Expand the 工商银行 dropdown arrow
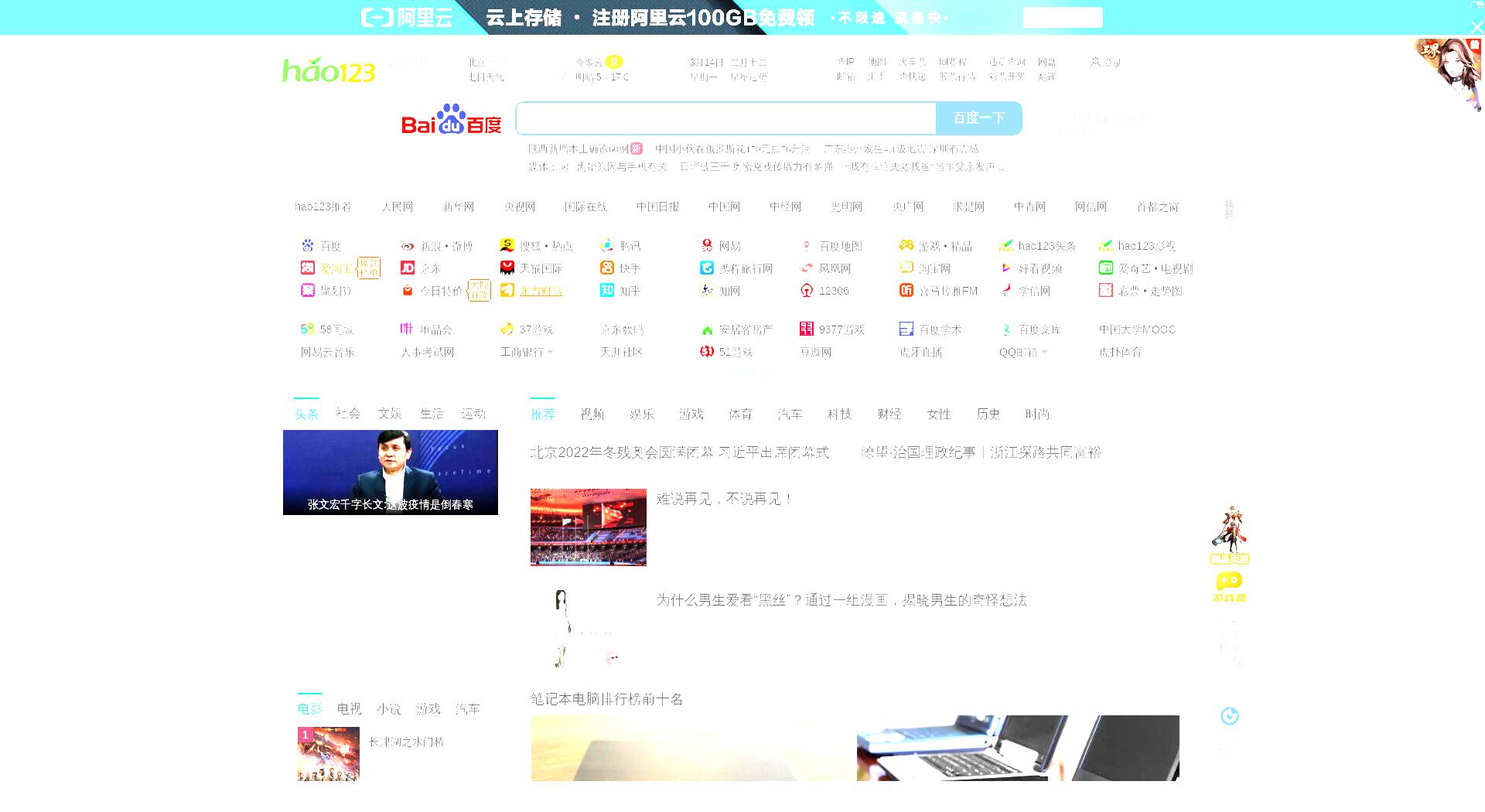 click(551, 353)
